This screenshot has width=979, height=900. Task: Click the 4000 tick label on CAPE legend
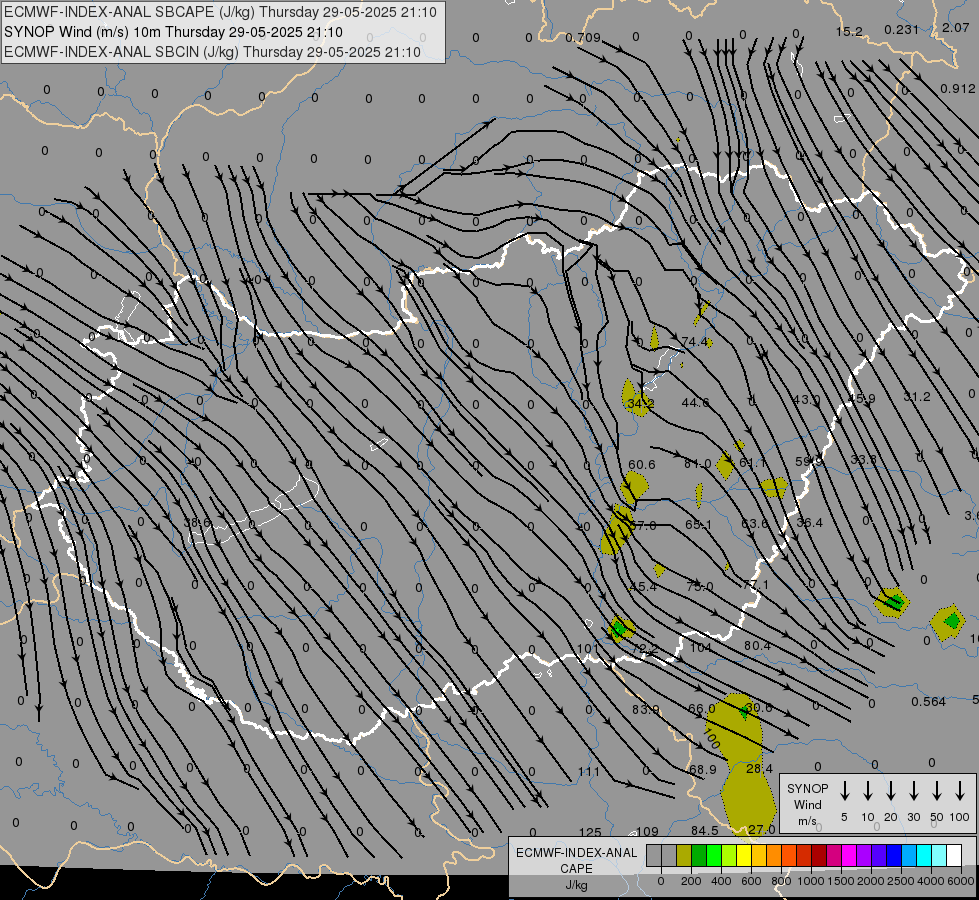point(931,881)
